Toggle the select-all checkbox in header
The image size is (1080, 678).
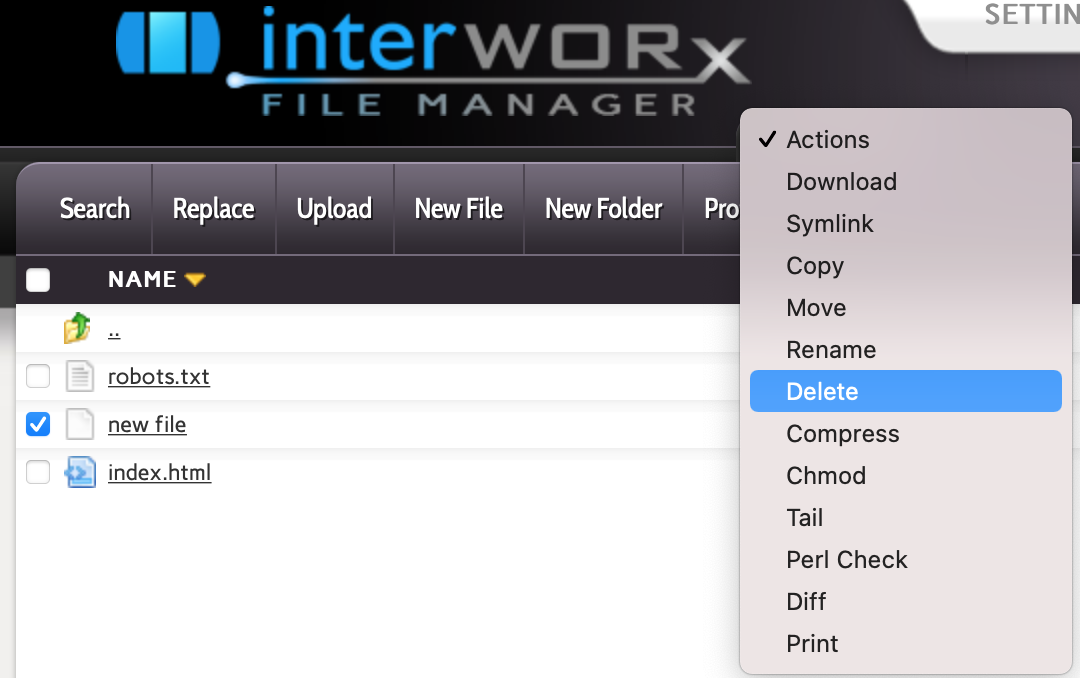[x=38, y=280]
